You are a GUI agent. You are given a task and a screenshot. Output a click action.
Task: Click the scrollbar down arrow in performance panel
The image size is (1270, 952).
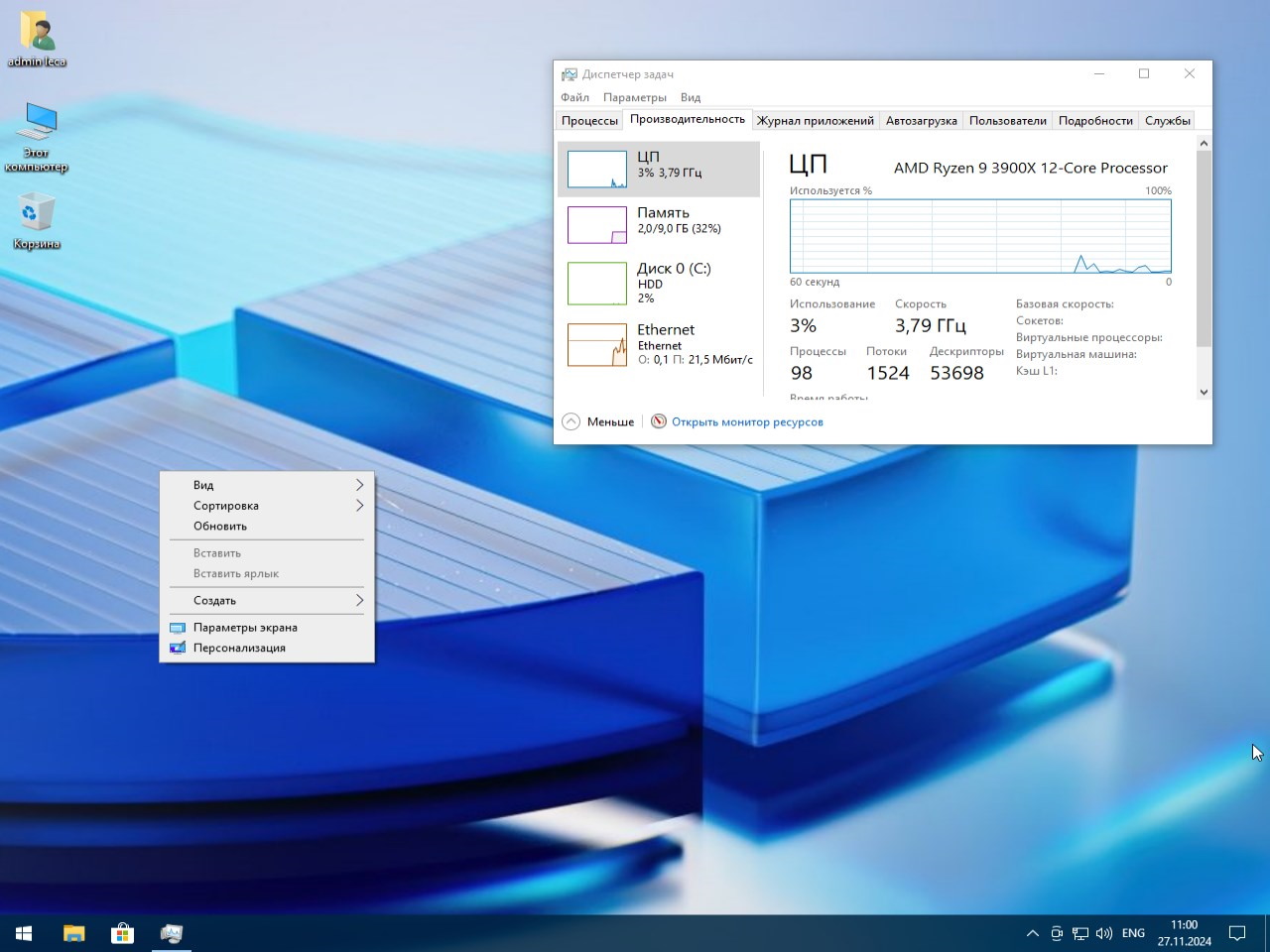[1204, 392]
